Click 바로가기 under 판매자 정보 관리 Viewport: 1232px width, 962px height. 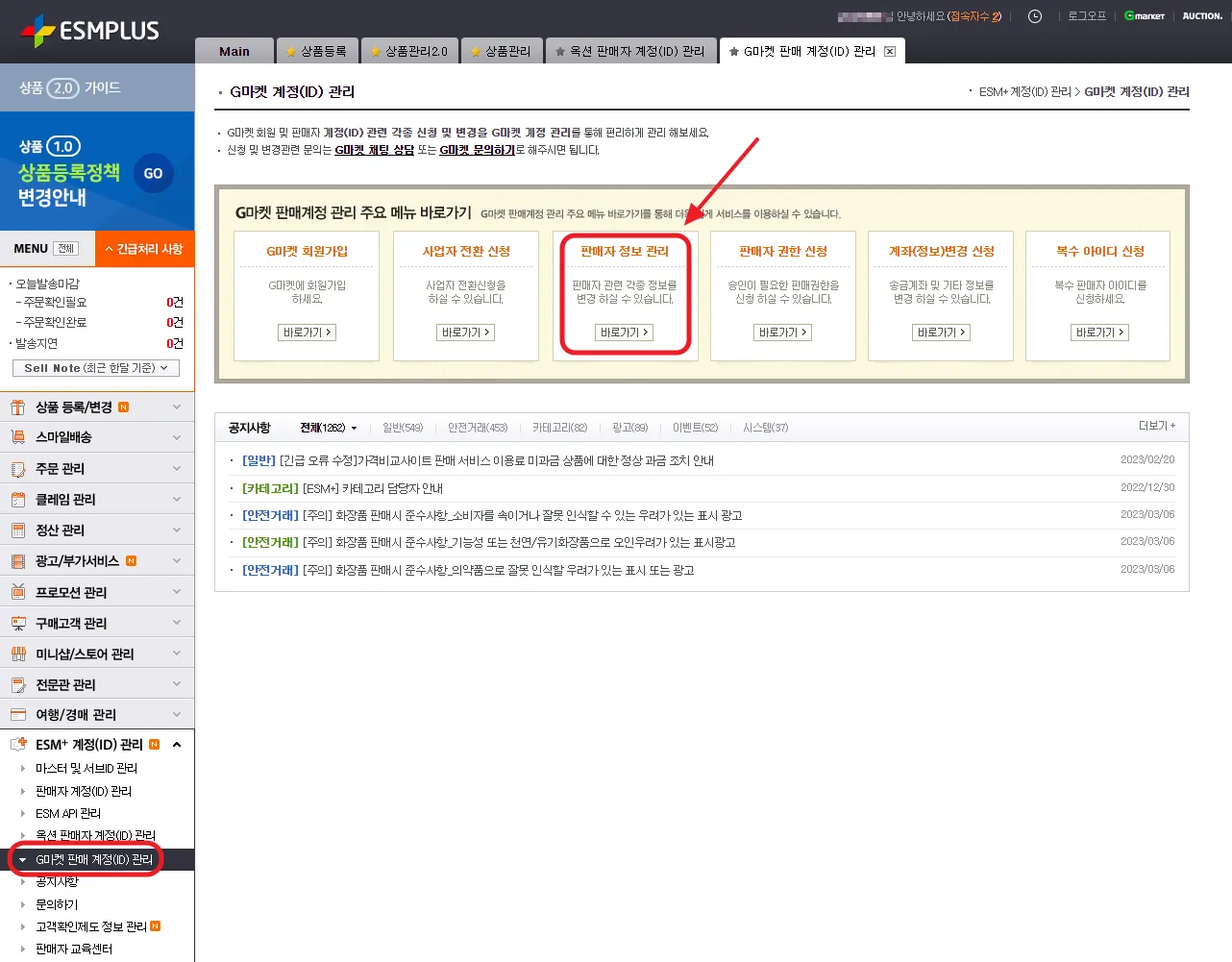pos(625,333)
